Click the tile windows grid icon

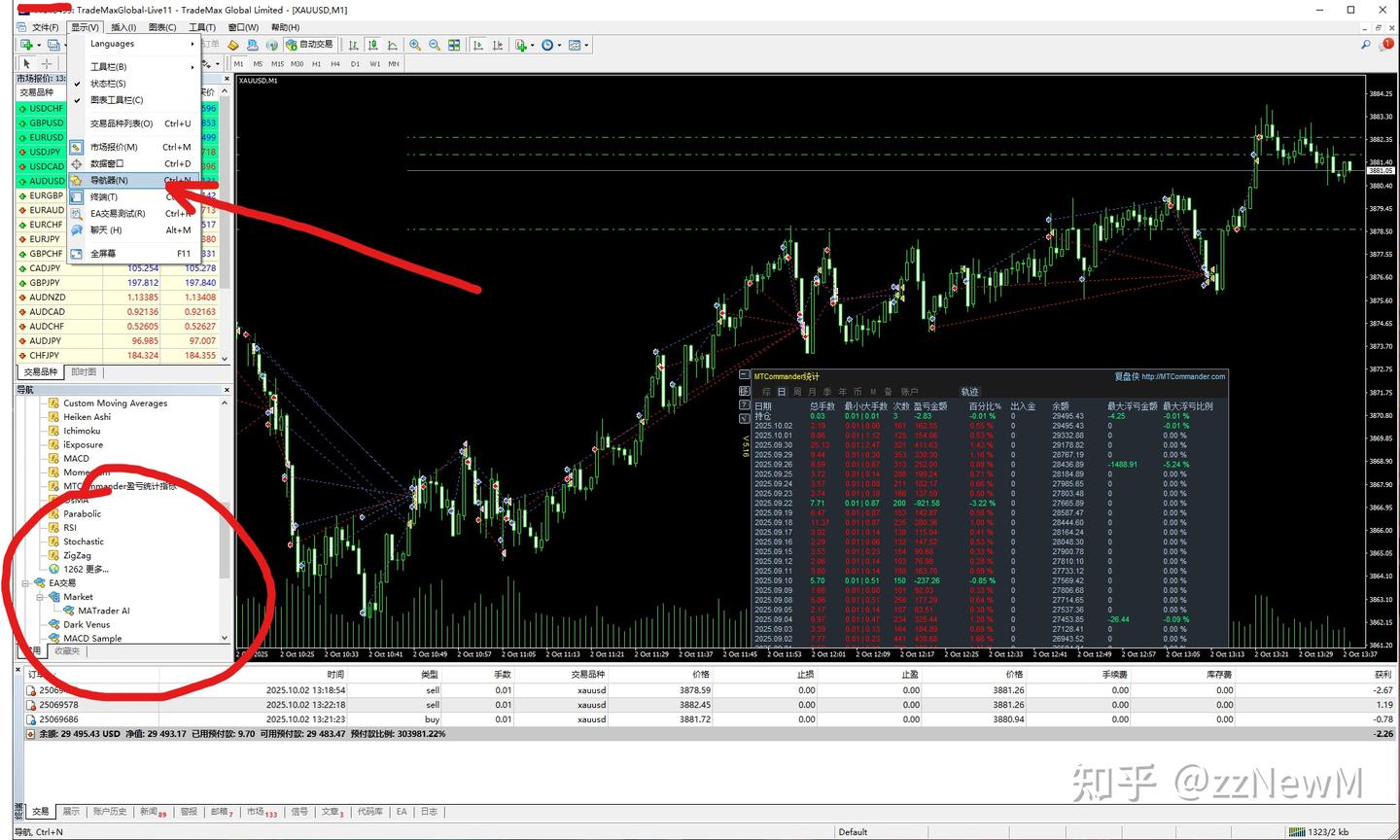[x=454, y=45]
